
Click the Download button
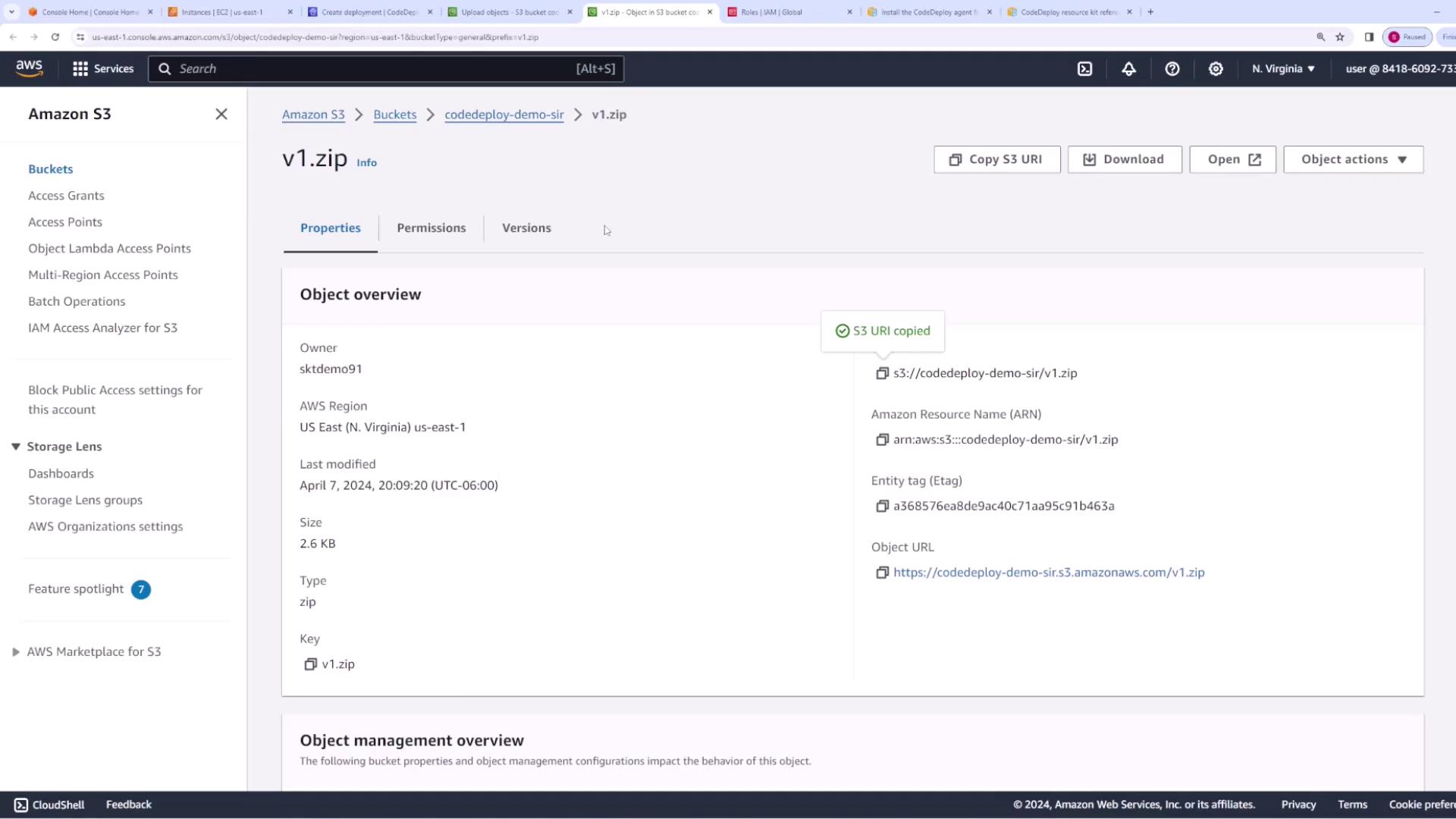[x=1124, y=159]
